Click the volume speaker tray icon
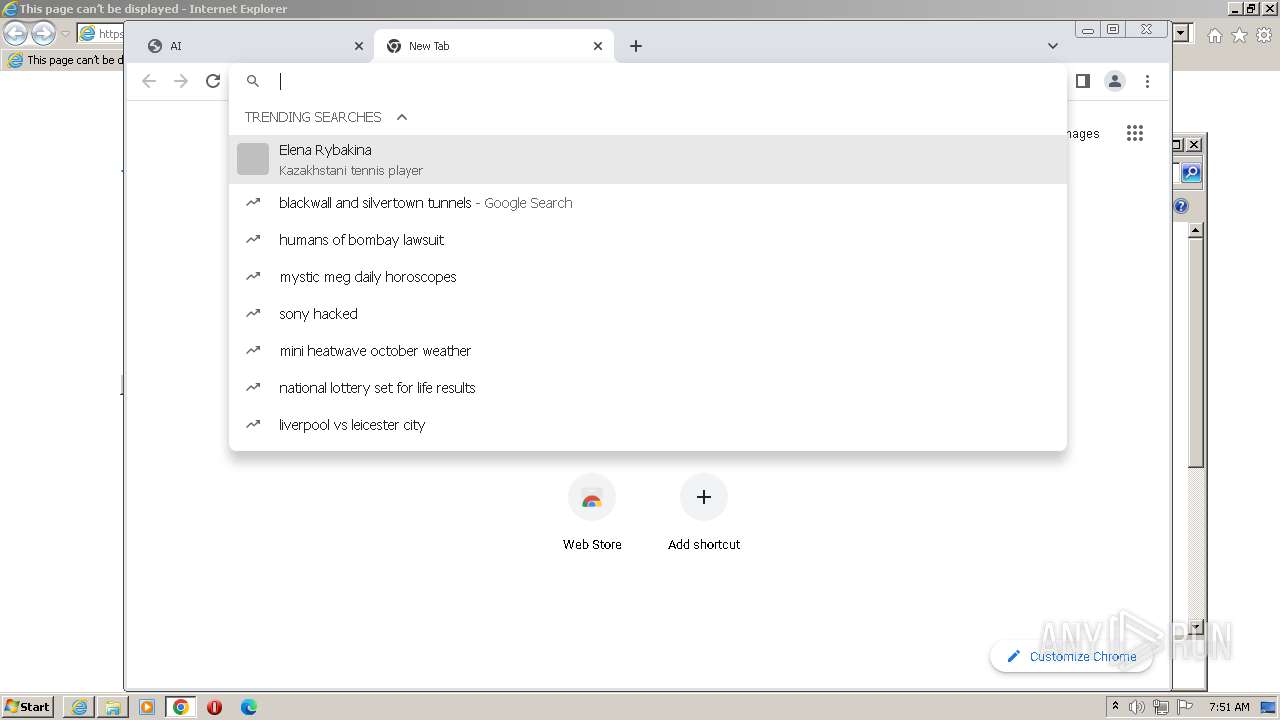 click(x=1137, y=707)
